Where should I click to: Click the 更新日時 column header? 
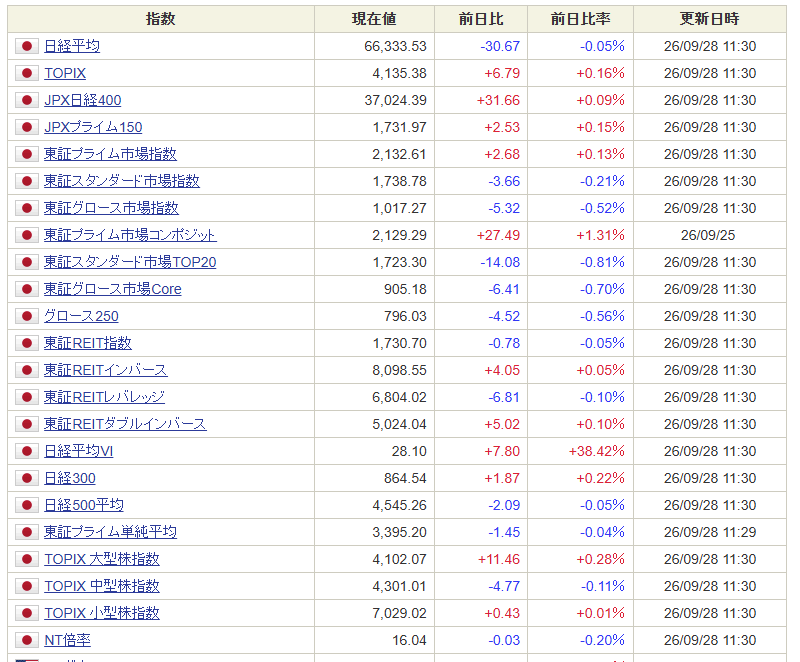tap(710, 19)
